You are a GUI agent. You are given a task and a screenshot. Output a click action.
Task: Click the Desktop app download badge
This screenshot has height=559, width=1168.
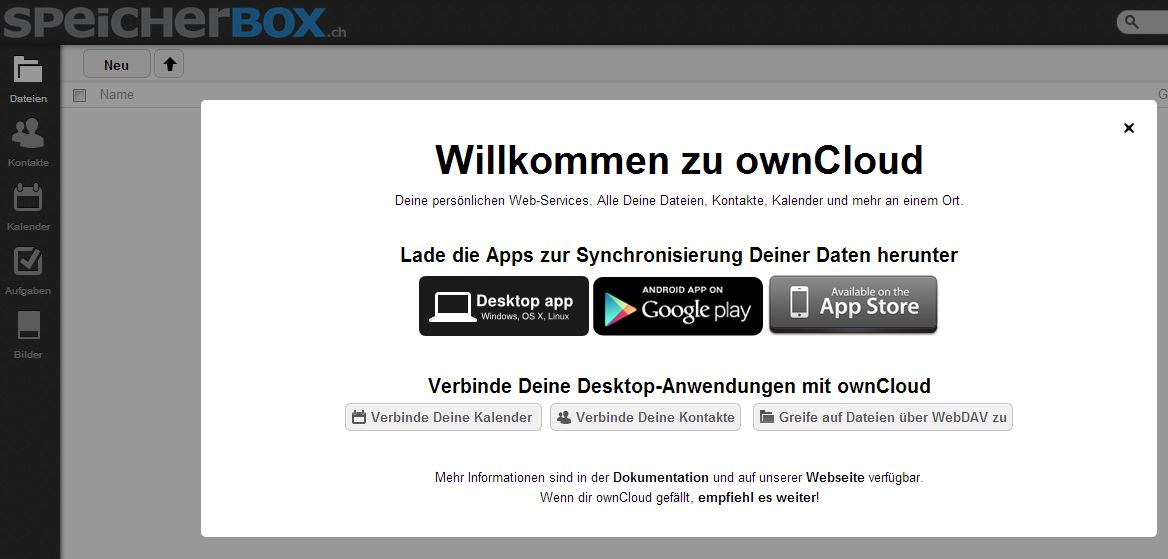(504, 306)
